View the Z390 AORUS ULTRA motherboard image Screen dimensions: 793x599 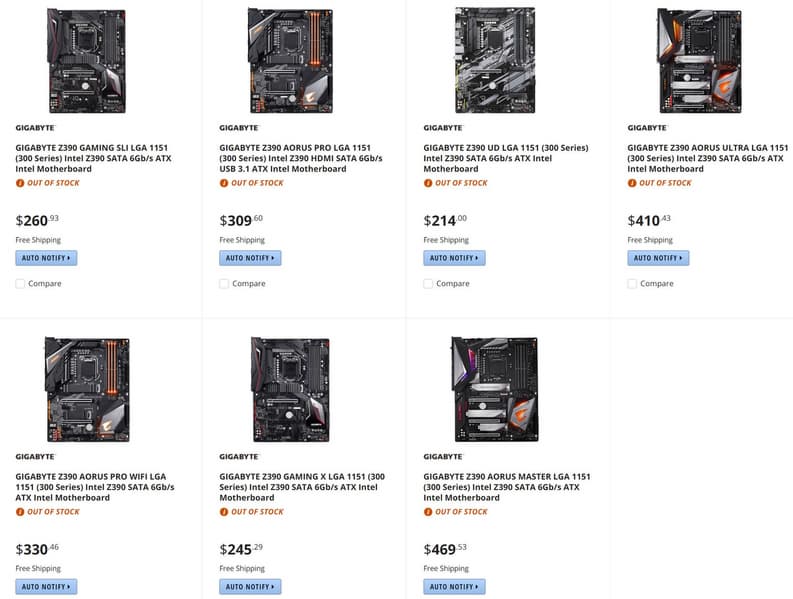point(698,60)
